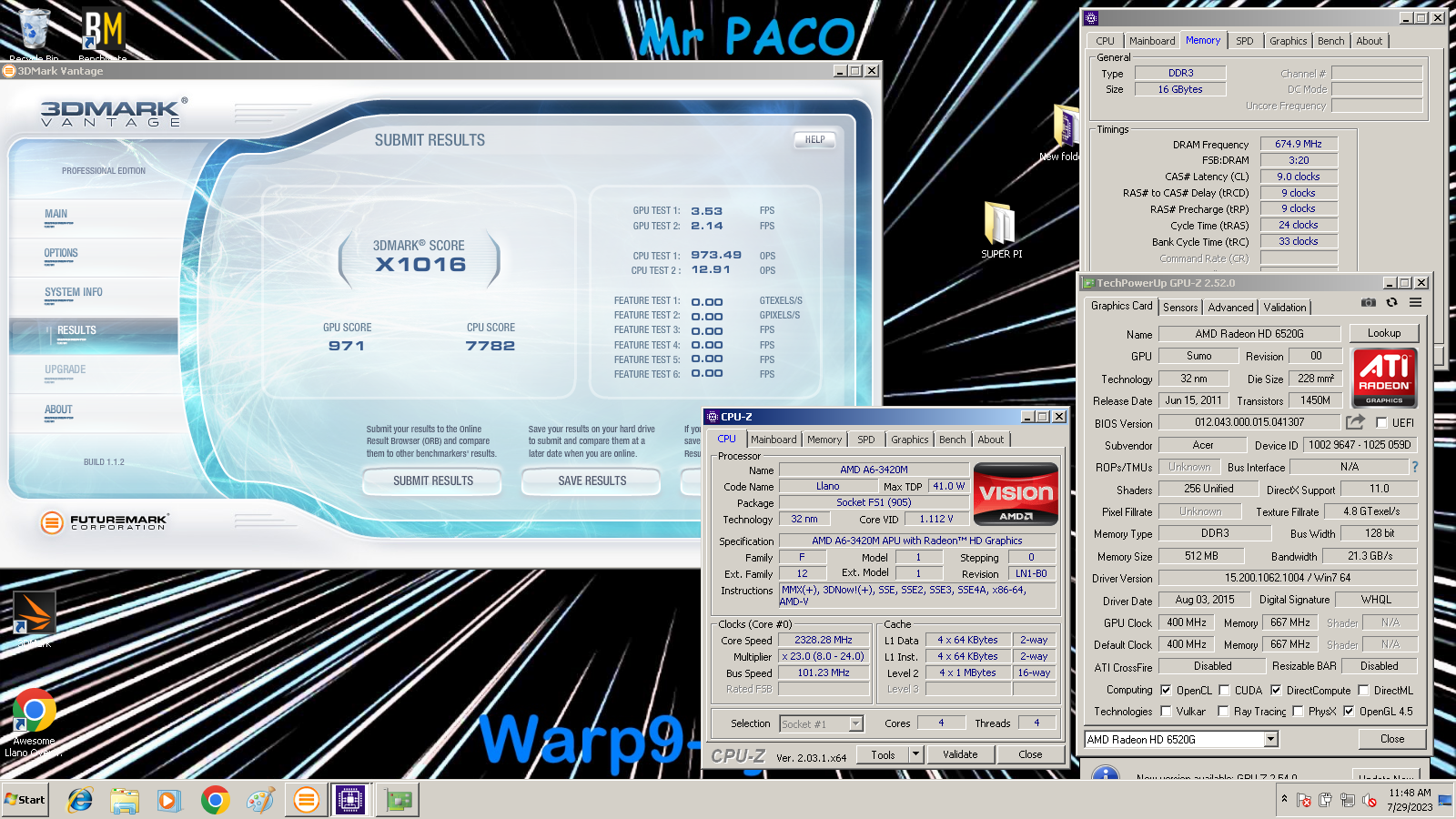Image resolution: width=1456 pixels, height=819 pixels.
Task: Open Google Chrome from the taskbar
Action: click(x=216, y=800)
